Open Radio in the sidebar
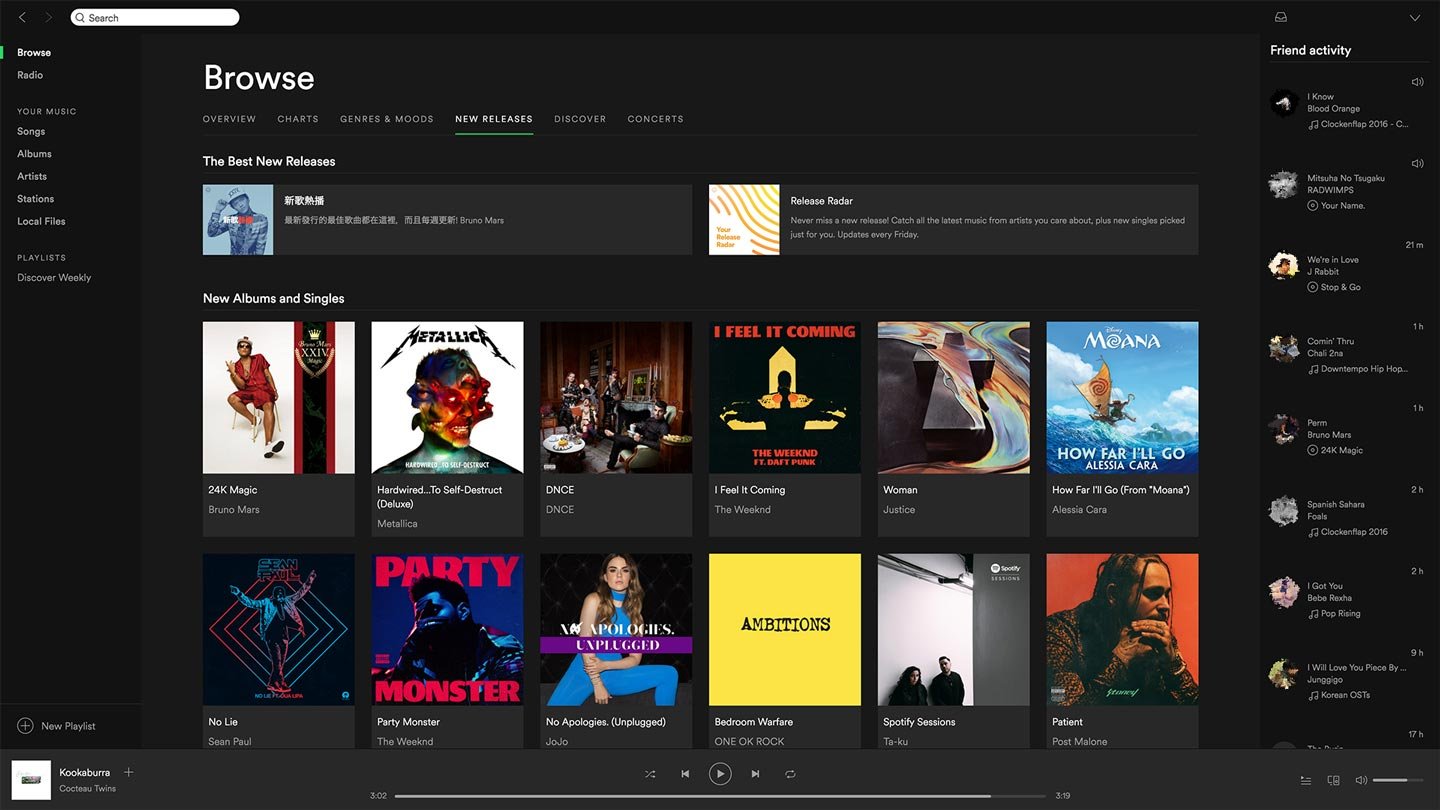This screenshot has width=1440, height=810. click(x=30, y=75)
